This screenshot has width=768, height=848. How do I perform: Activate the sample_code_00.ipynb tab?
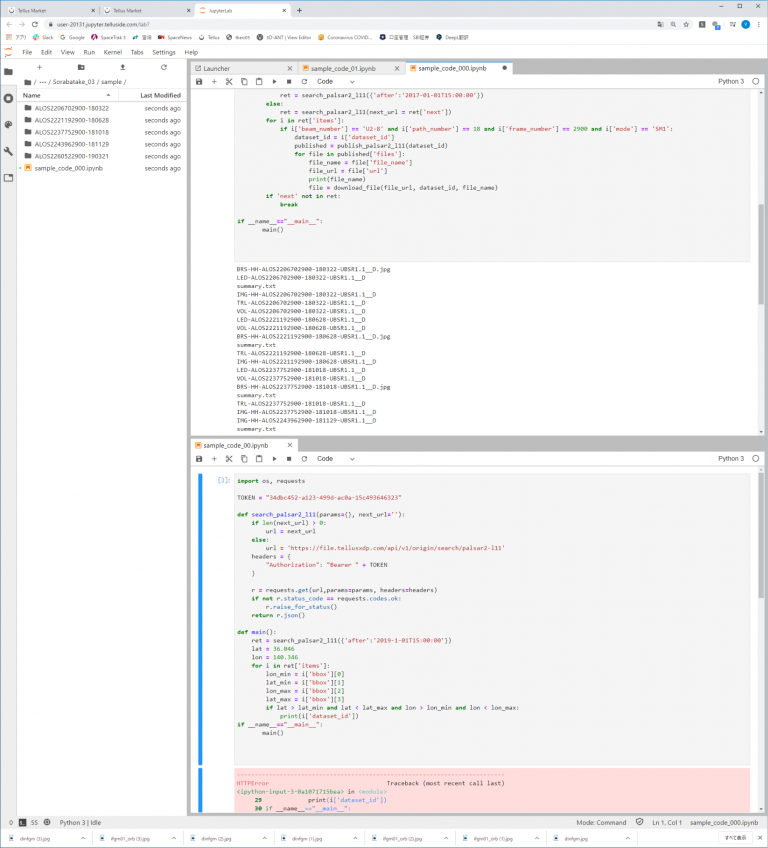243,445
